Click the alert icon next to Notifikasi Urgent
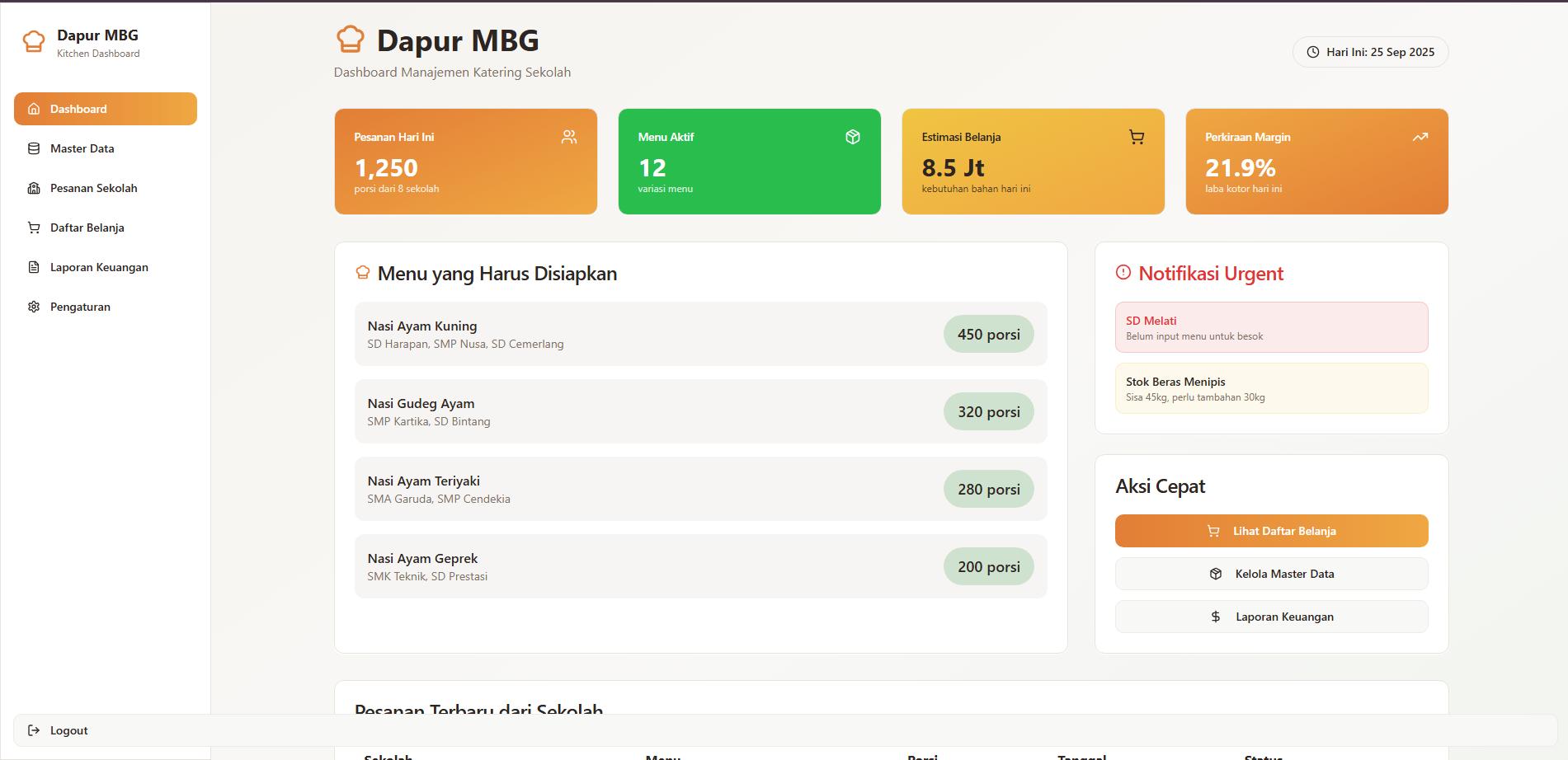1568x760 pixels. [x=1123, y=272]
